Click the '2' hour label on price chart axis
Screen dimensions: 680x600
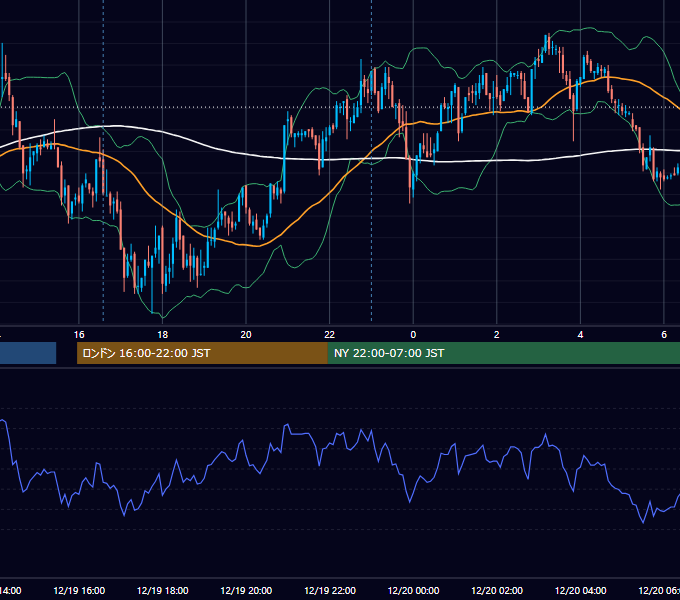coord(497,335)
